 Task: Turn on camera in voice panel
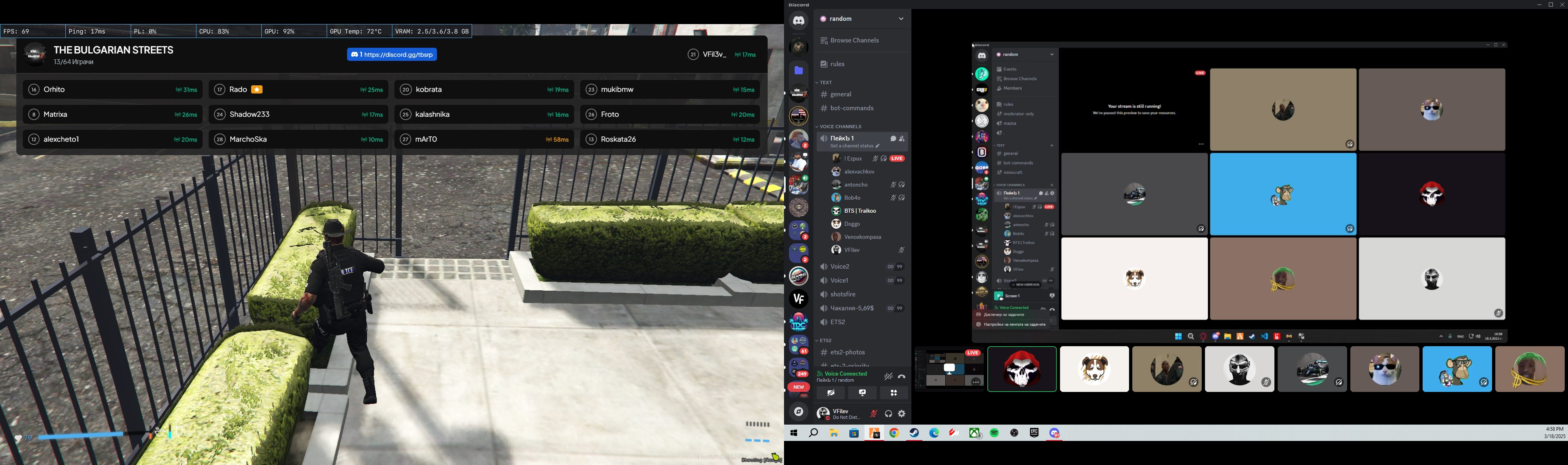[x=831, y=393]
